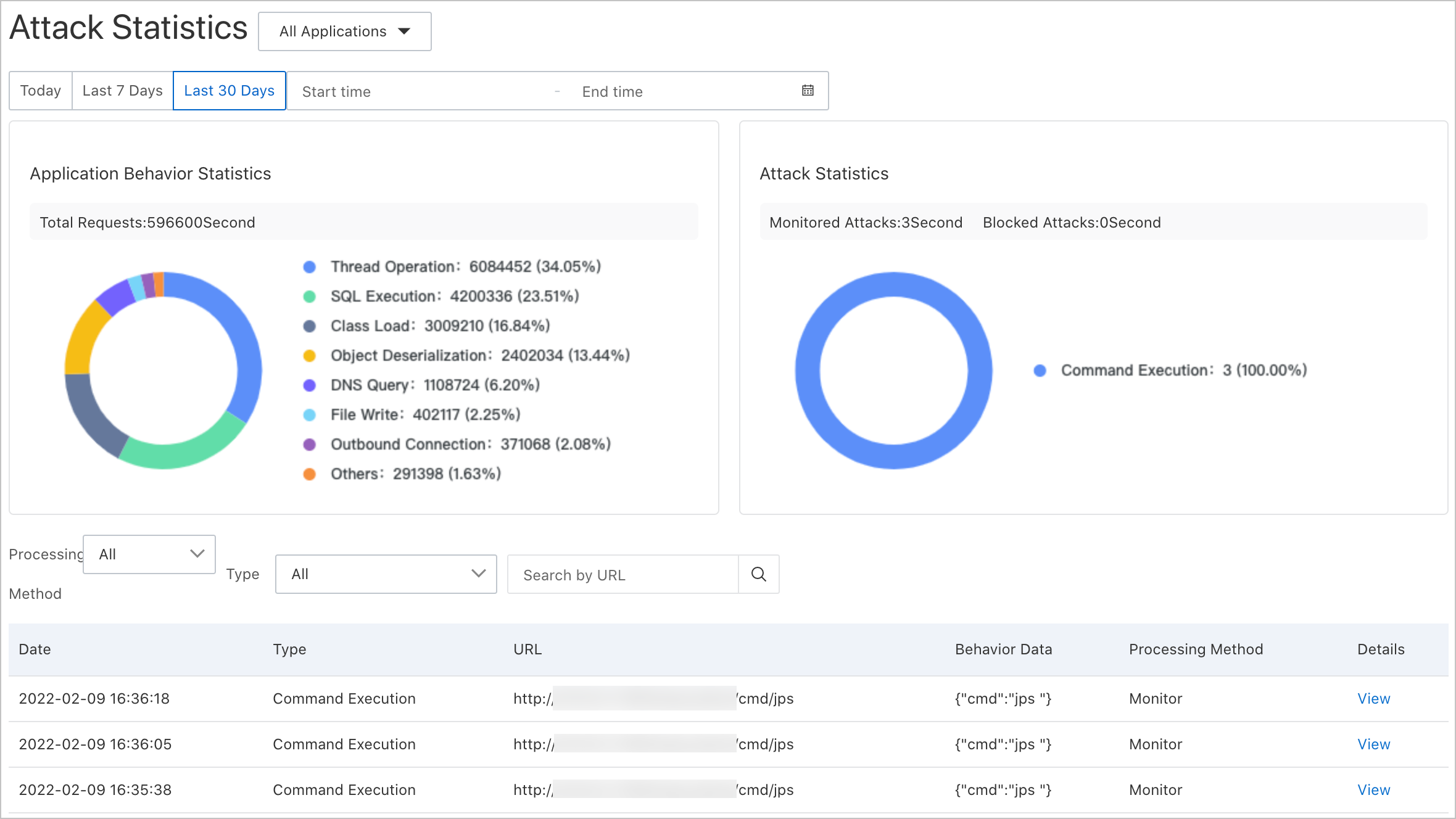Click Monitored Attacks:3Second text
Screen dimensions: 1456x819
[866, 223]
